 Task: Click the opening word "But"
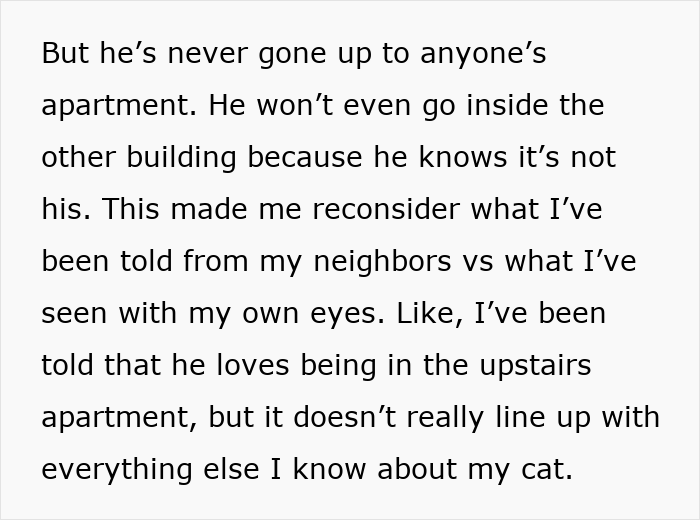click(65, 53)
